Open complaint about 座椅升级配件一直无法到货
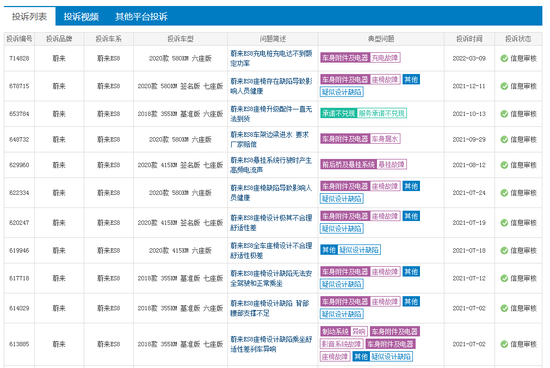 pos(271,114)
